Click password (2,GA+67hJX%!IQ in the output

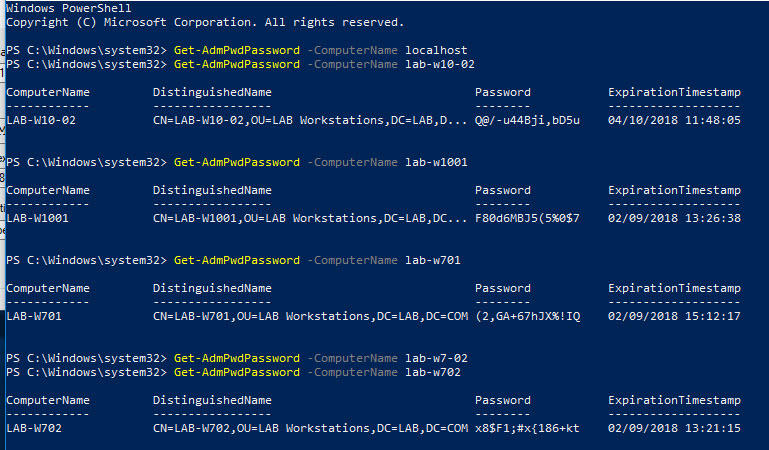click(x=528, y=316)
